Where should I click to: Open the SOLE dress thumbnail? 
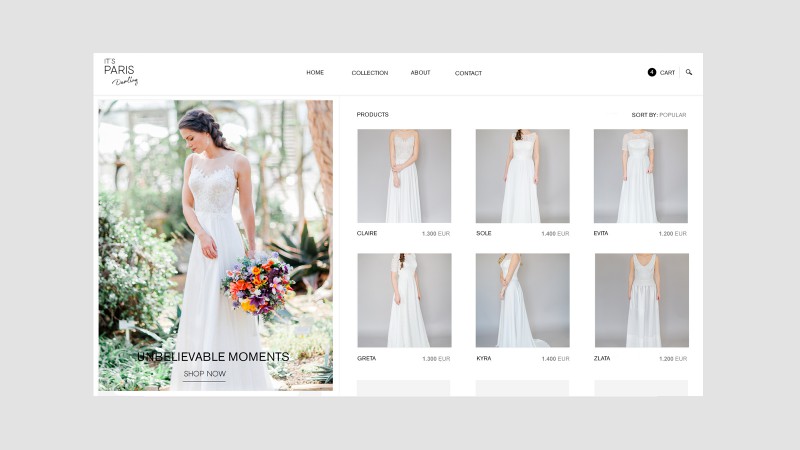pos(522,176)
